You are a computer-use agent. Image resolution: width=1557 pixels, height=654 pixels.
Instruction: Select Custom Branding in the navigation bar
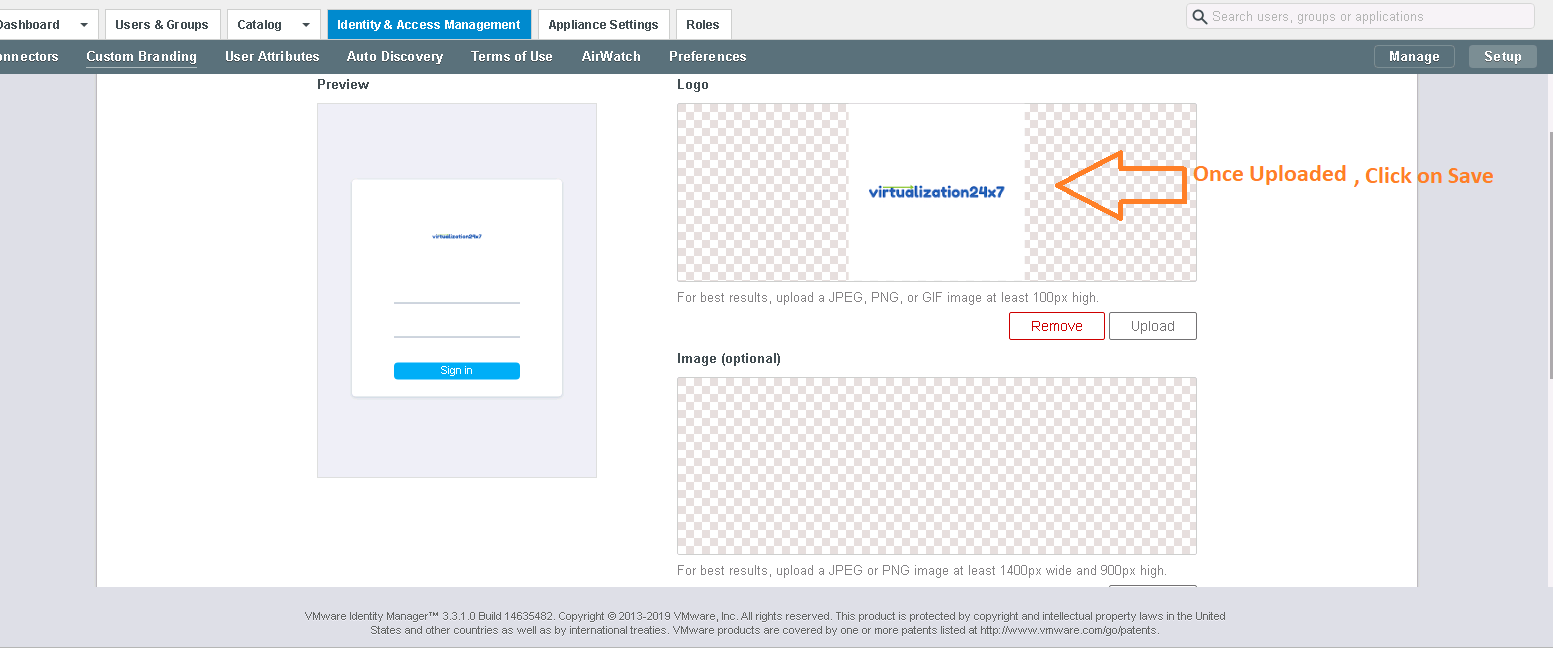point(141,56)
